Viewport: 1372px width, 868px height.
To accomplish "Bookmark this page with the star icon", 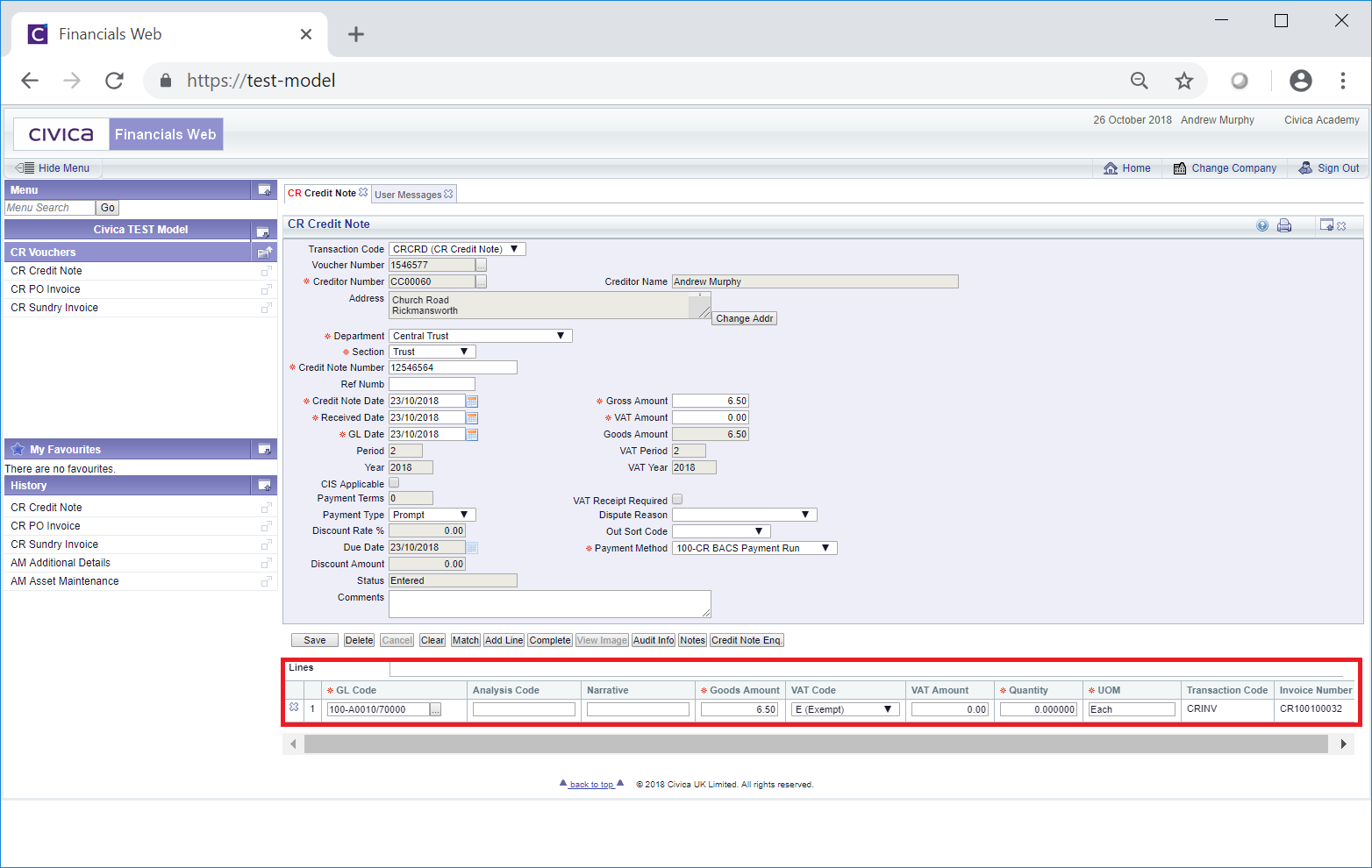I will click(1184, 81).
